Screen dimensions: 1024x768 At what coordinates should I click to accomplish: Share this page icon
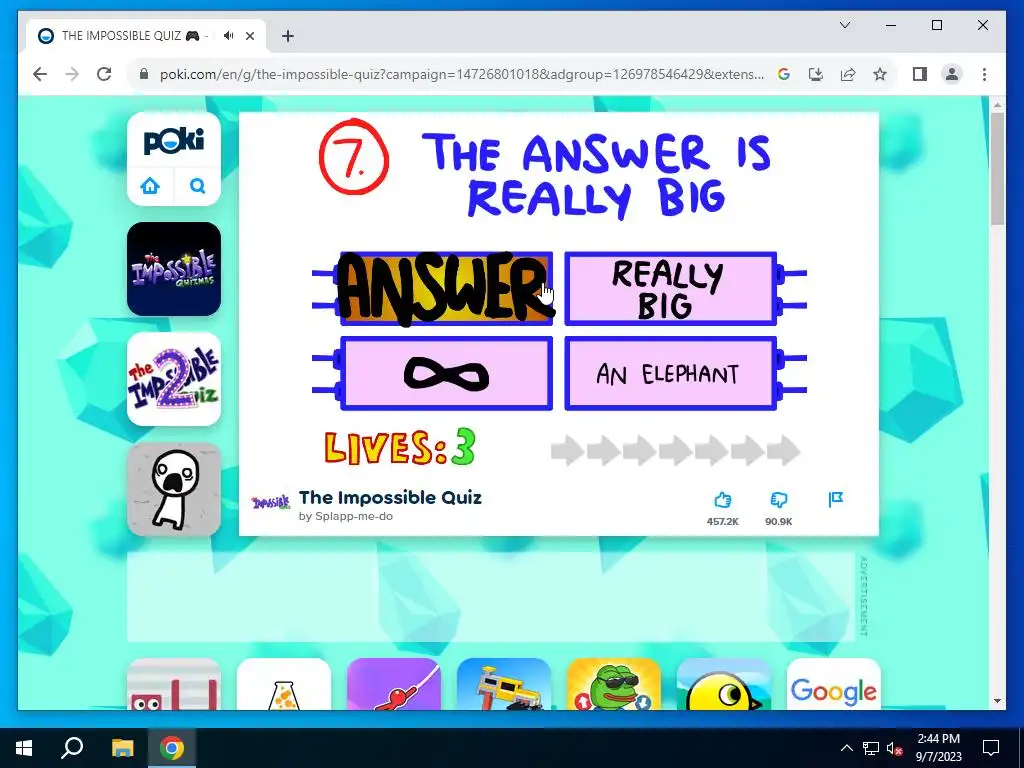pos(848,74)
